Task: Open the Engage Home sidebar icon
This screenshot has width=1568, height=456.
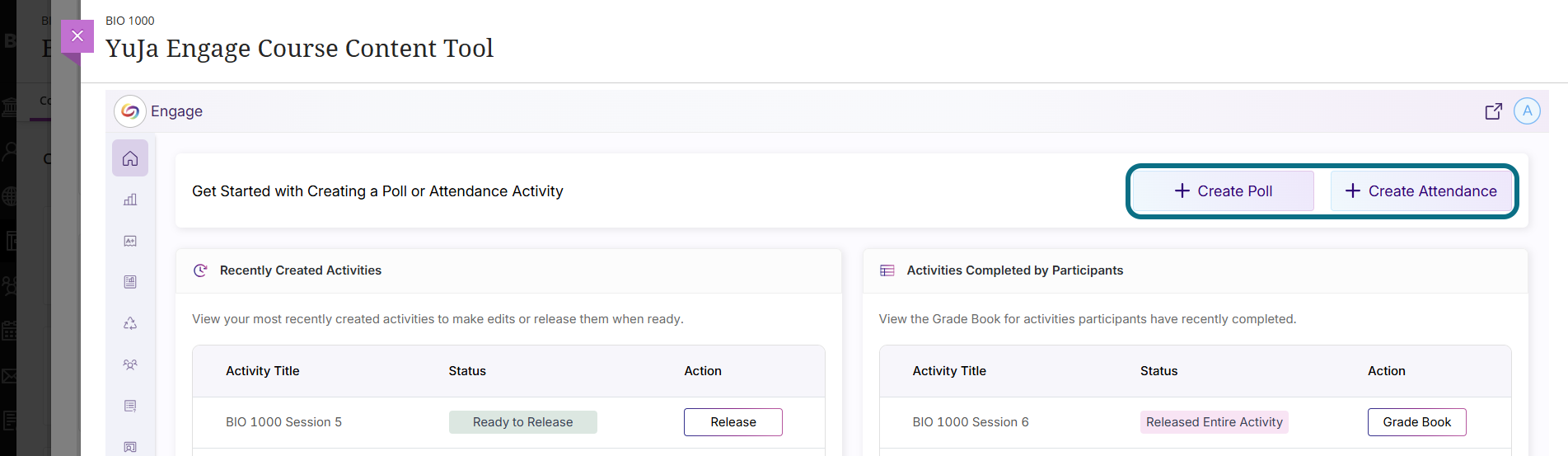Action: click(x=130, y=158)
